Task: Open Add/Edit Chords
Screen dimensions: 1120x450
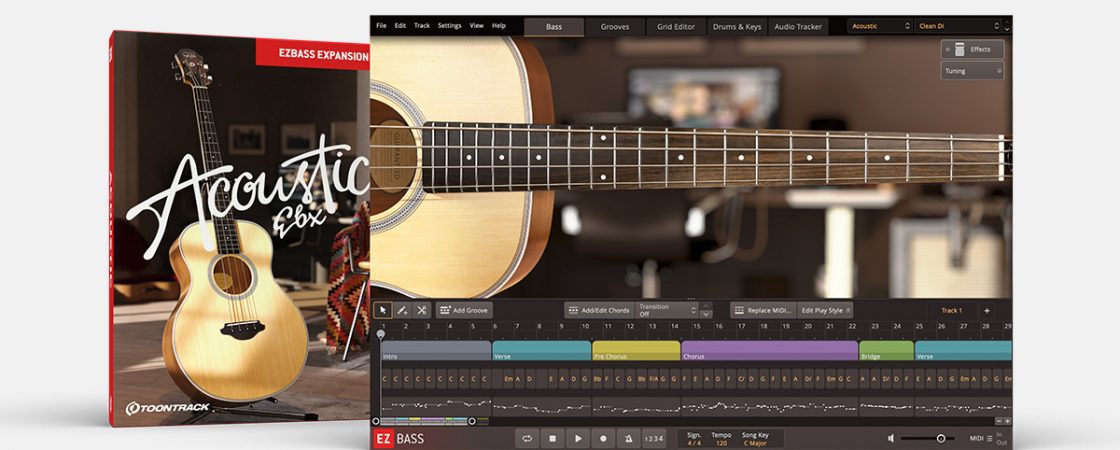Action: [x=599, y=310]
